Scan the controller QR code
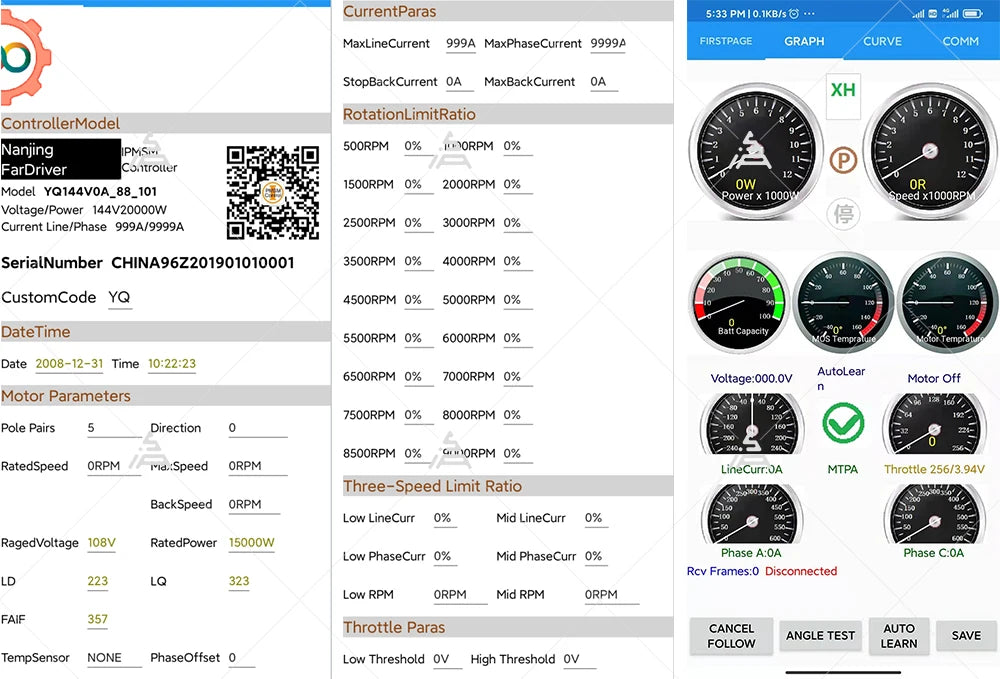The width and height of the screenshot is (1000, 679). point(272,192)
